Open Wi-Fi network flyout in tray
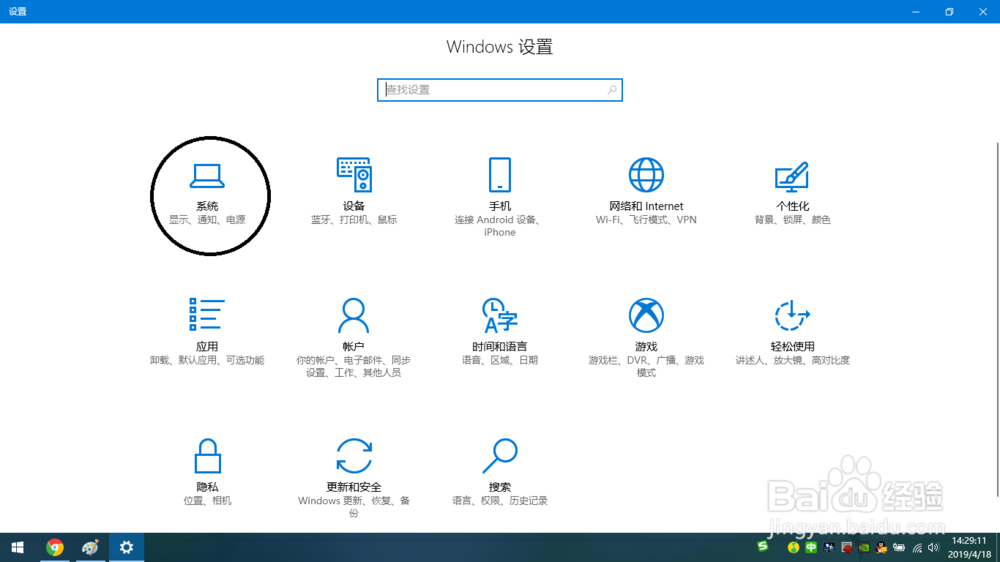 [917, 547]
